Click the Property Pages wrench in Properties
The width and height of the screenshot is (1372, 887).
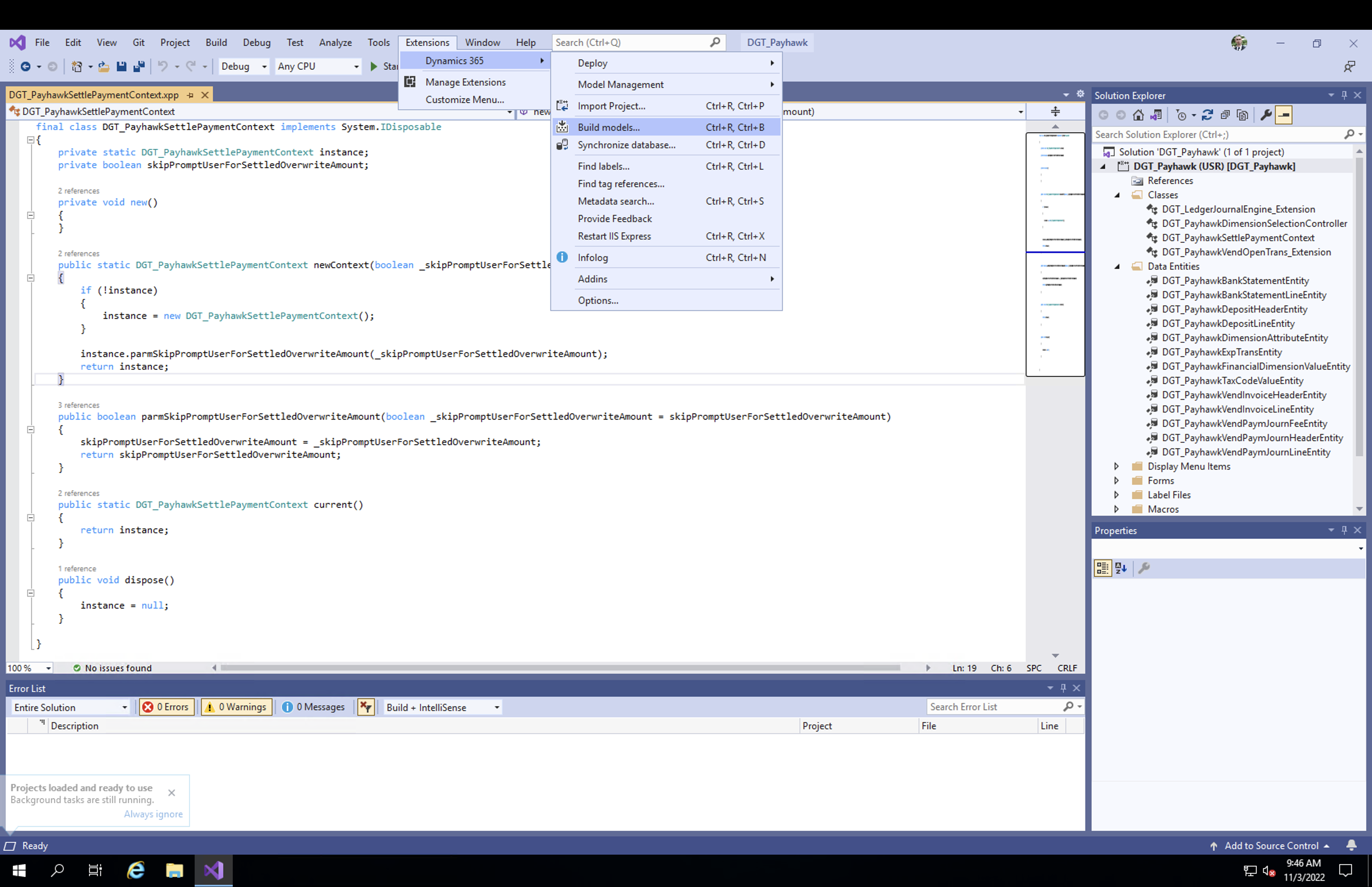point(1144,568)
